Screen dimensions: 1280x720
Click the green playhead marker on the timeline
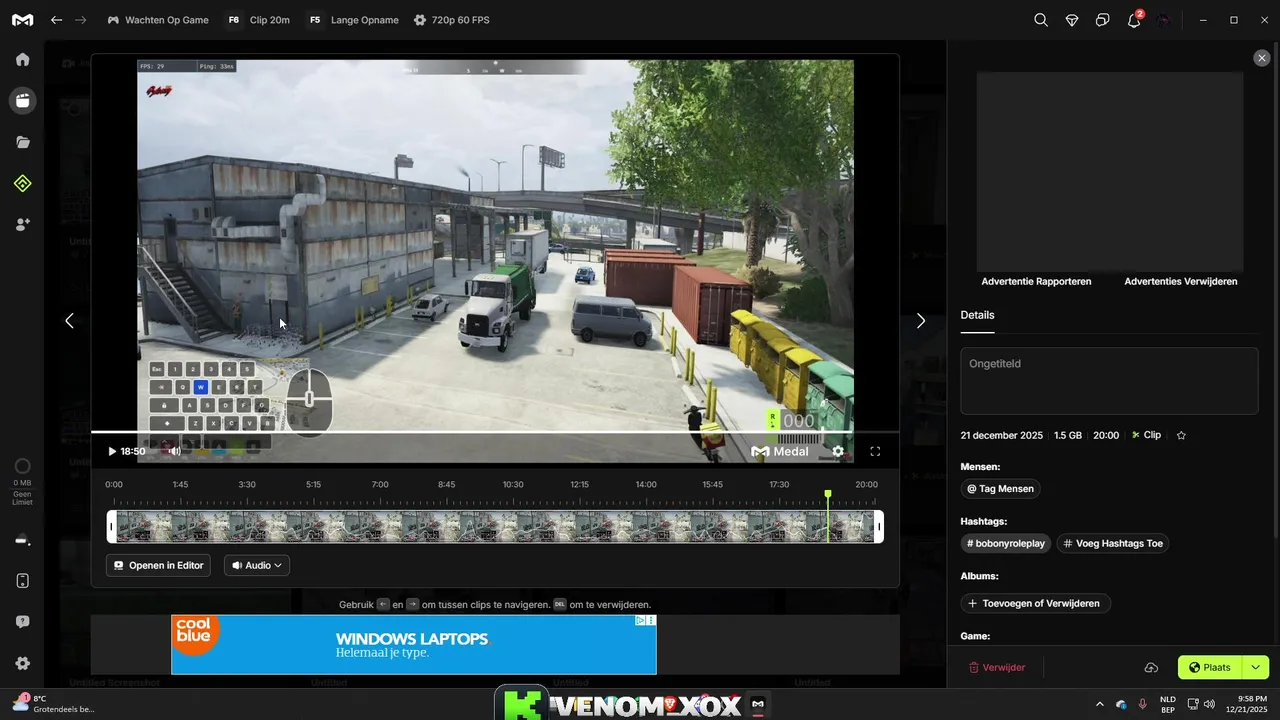pos(828,495)
